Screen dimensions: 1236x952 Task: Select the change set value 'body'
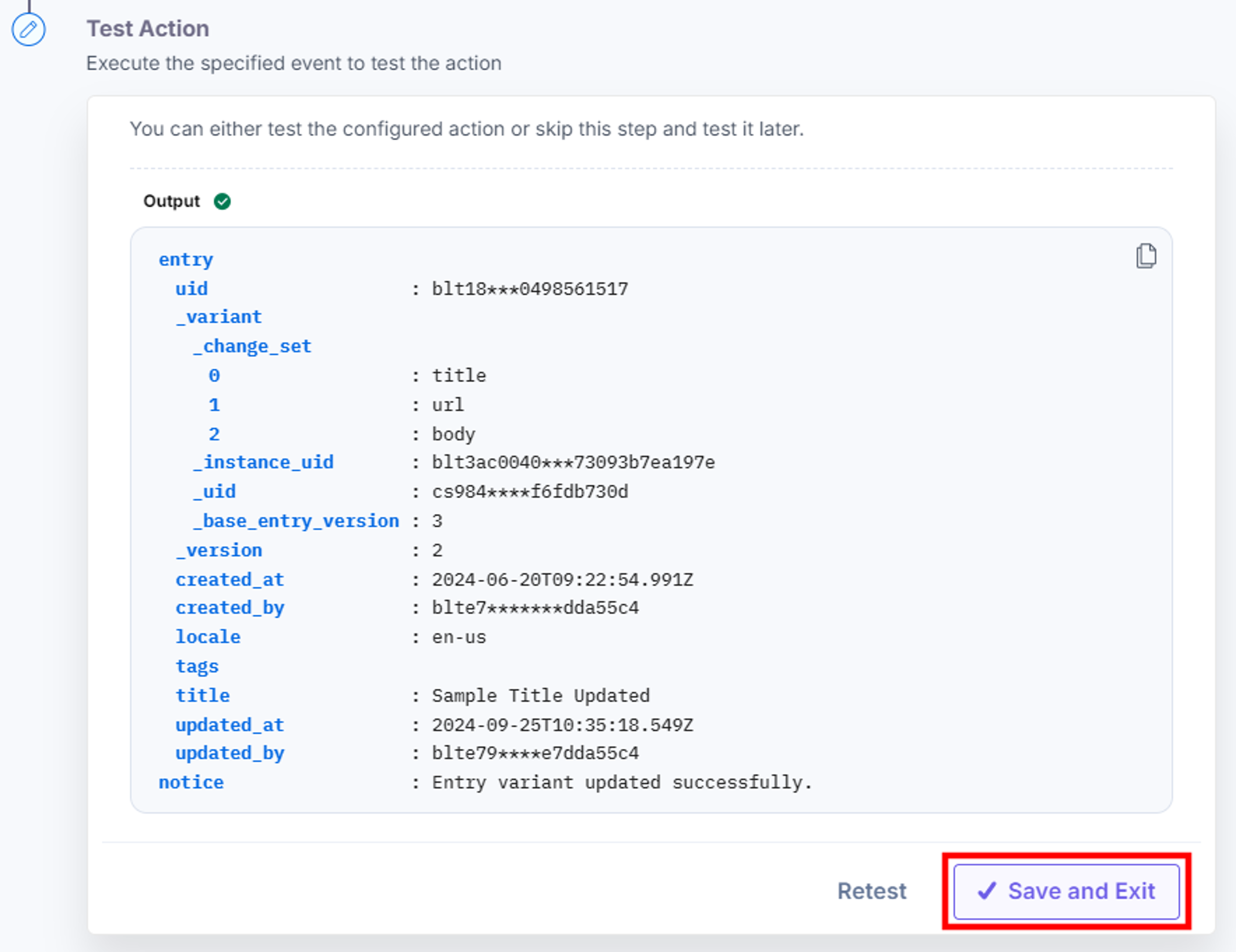[x=453, y=434]
